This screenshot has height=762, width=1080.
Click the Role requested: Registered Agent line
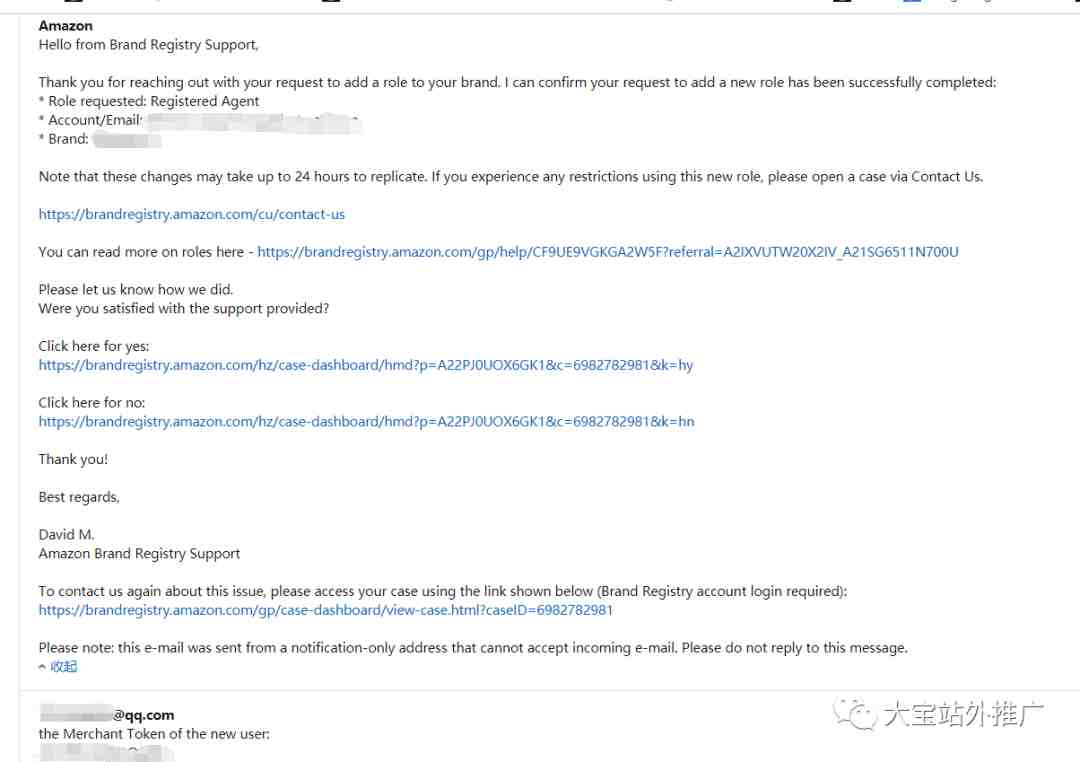(149, 101)
